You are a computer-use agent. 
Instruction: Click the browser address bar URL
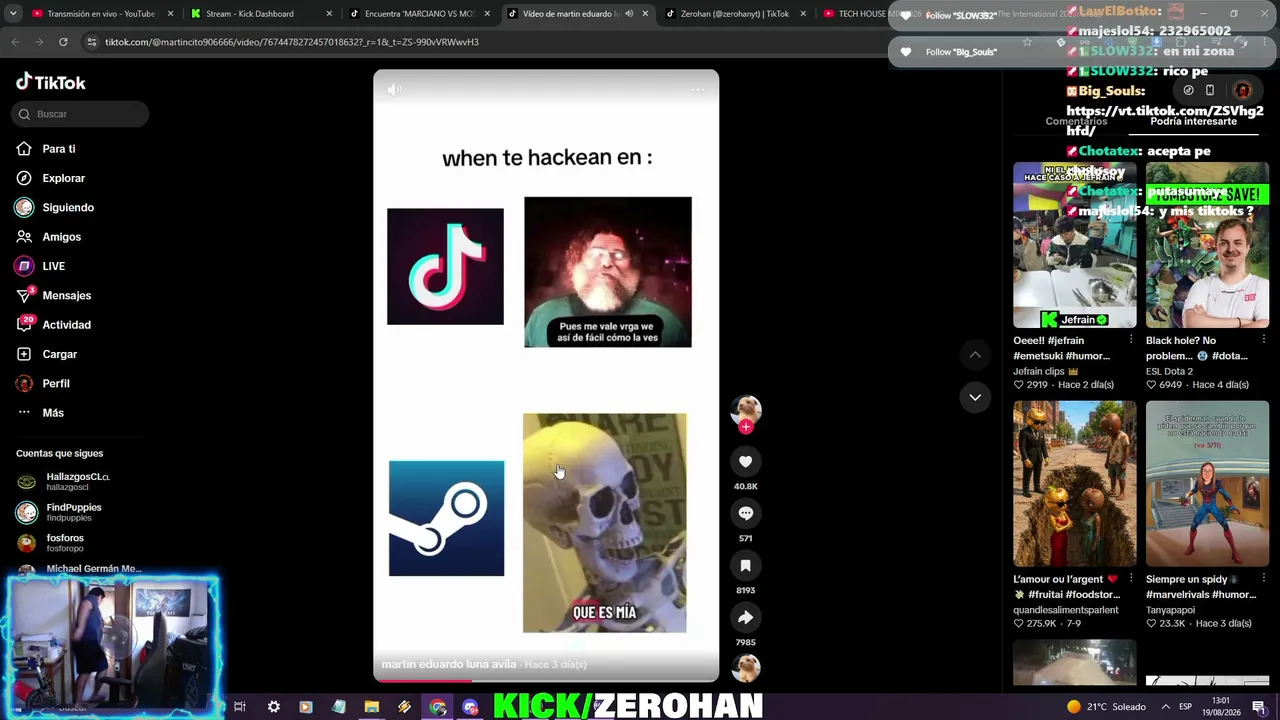291,42
